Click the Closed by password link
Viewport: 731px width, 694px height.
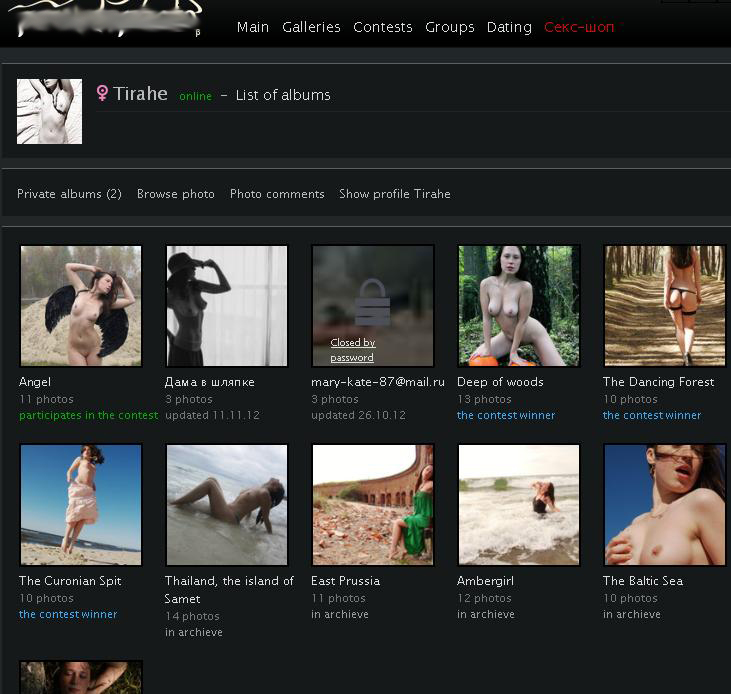[352, 350]
